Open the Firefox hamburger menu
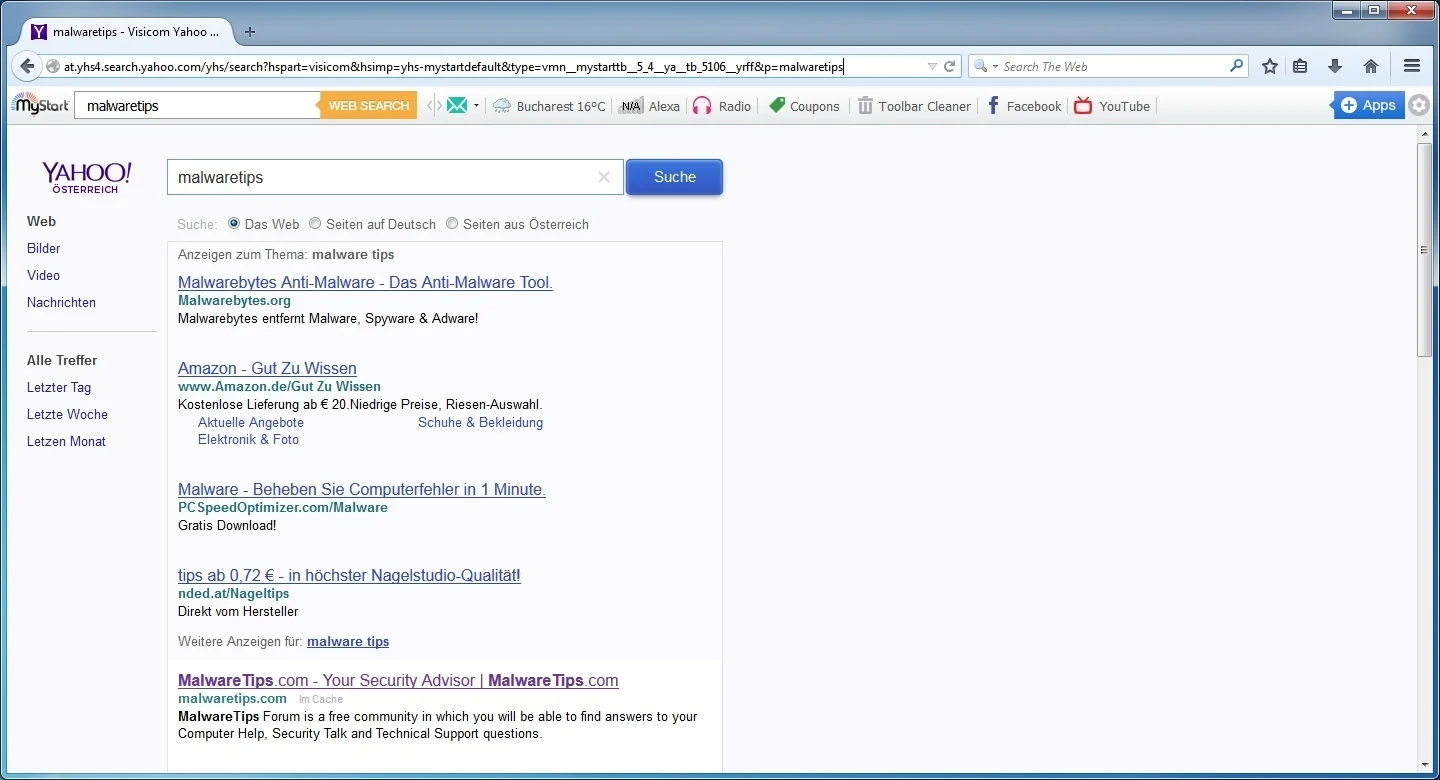Screen dimensions: 1440x780 click(x=1412, y=66)
